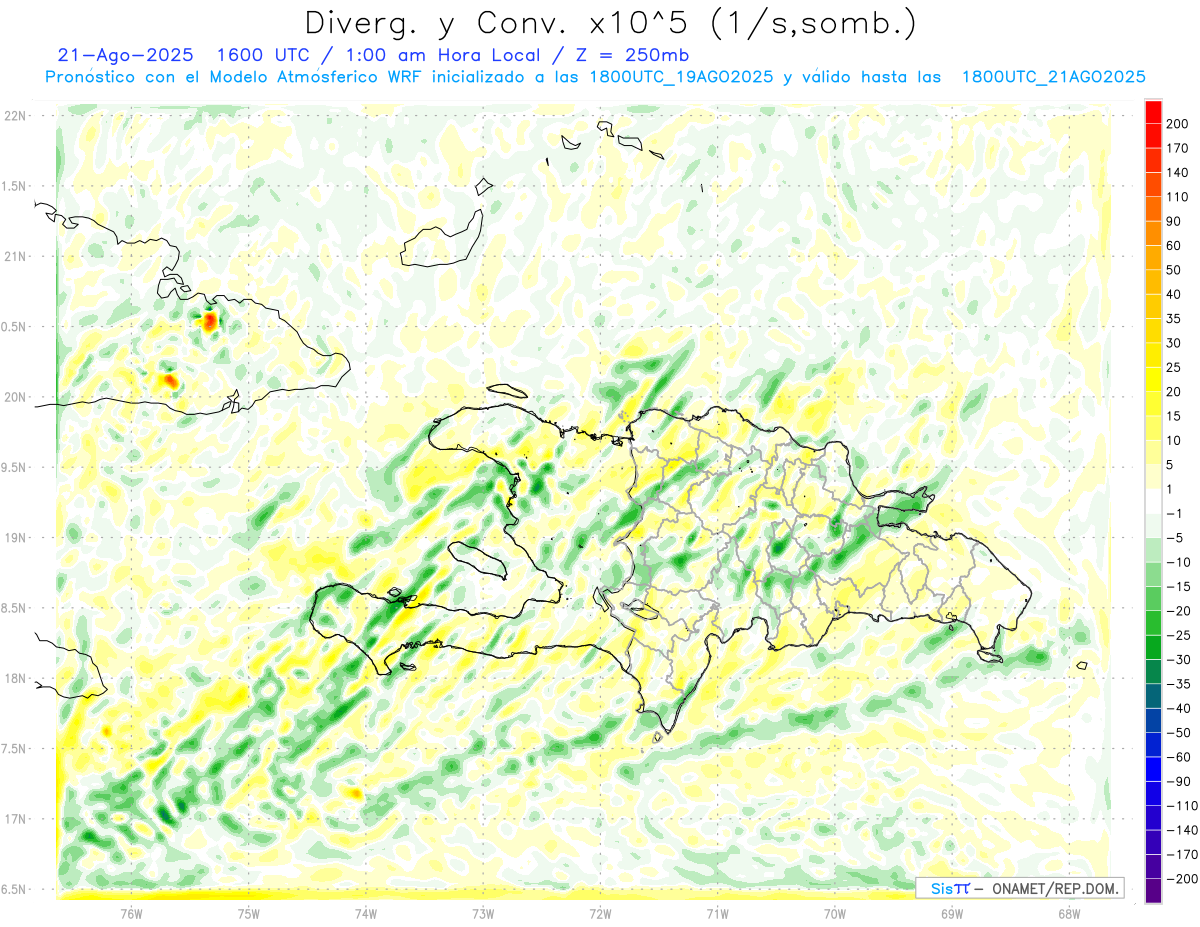Click the colorbar label "170"

pos(1177,148)
